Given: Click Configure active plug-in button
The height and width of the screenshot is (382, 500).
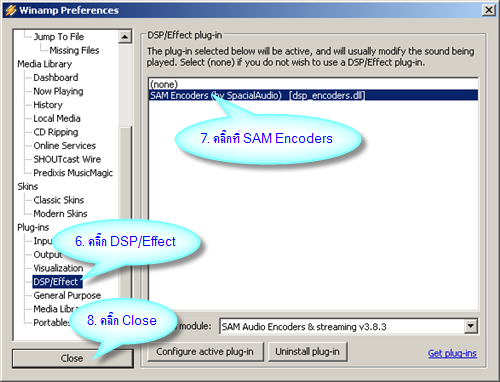Looking at the screenshot, I should tap(205, 352).
